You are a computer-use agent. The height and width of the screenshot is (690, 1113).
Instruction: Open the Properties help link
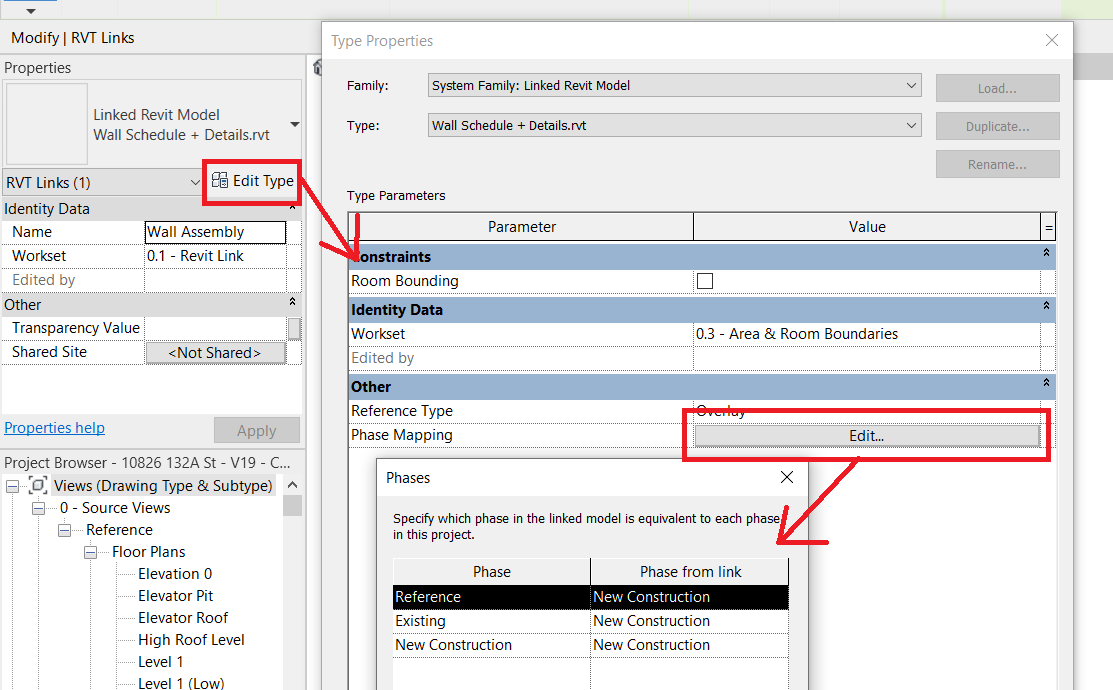54,427
